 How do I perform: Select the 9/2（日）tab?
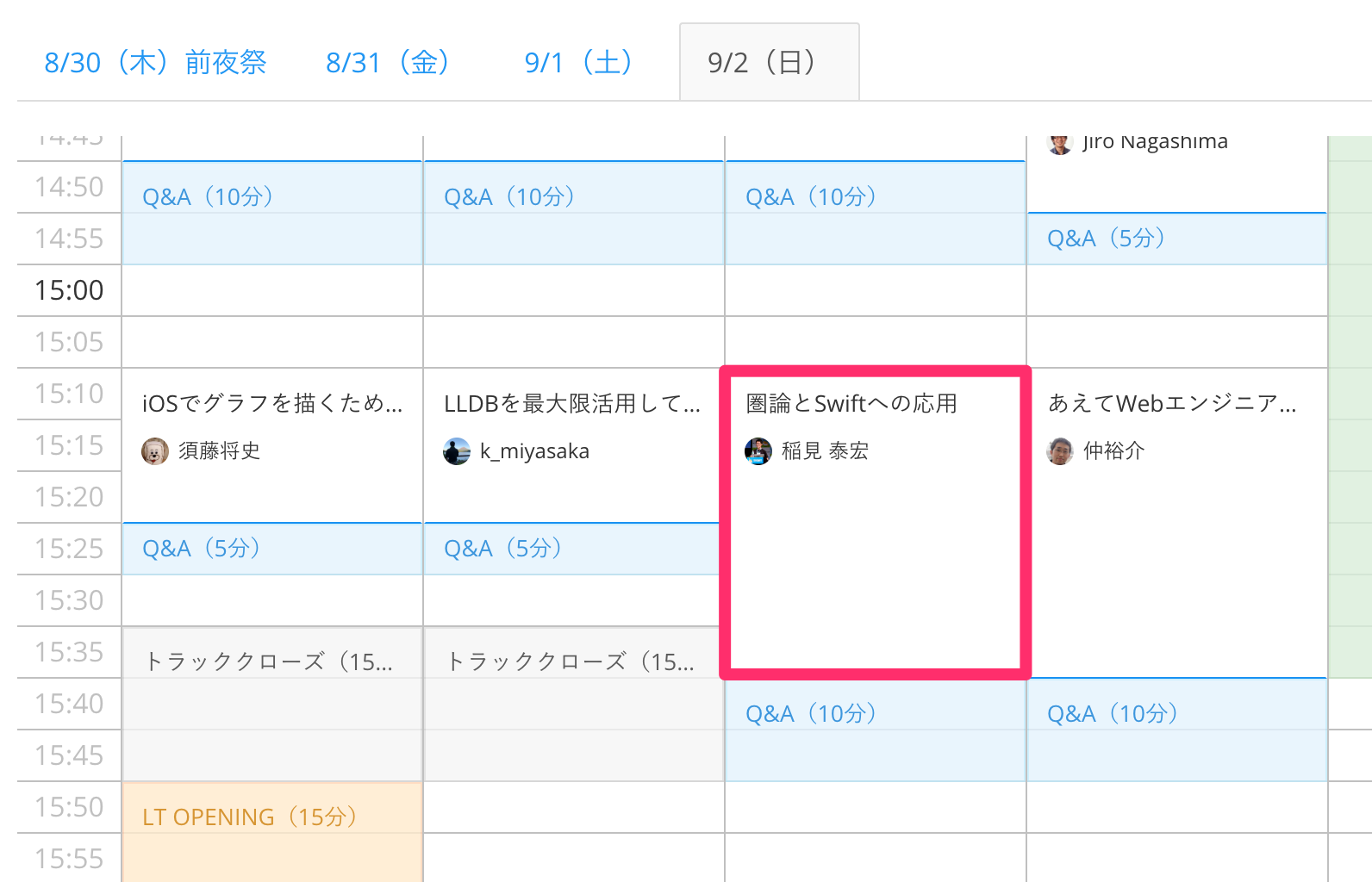point(762,63)
